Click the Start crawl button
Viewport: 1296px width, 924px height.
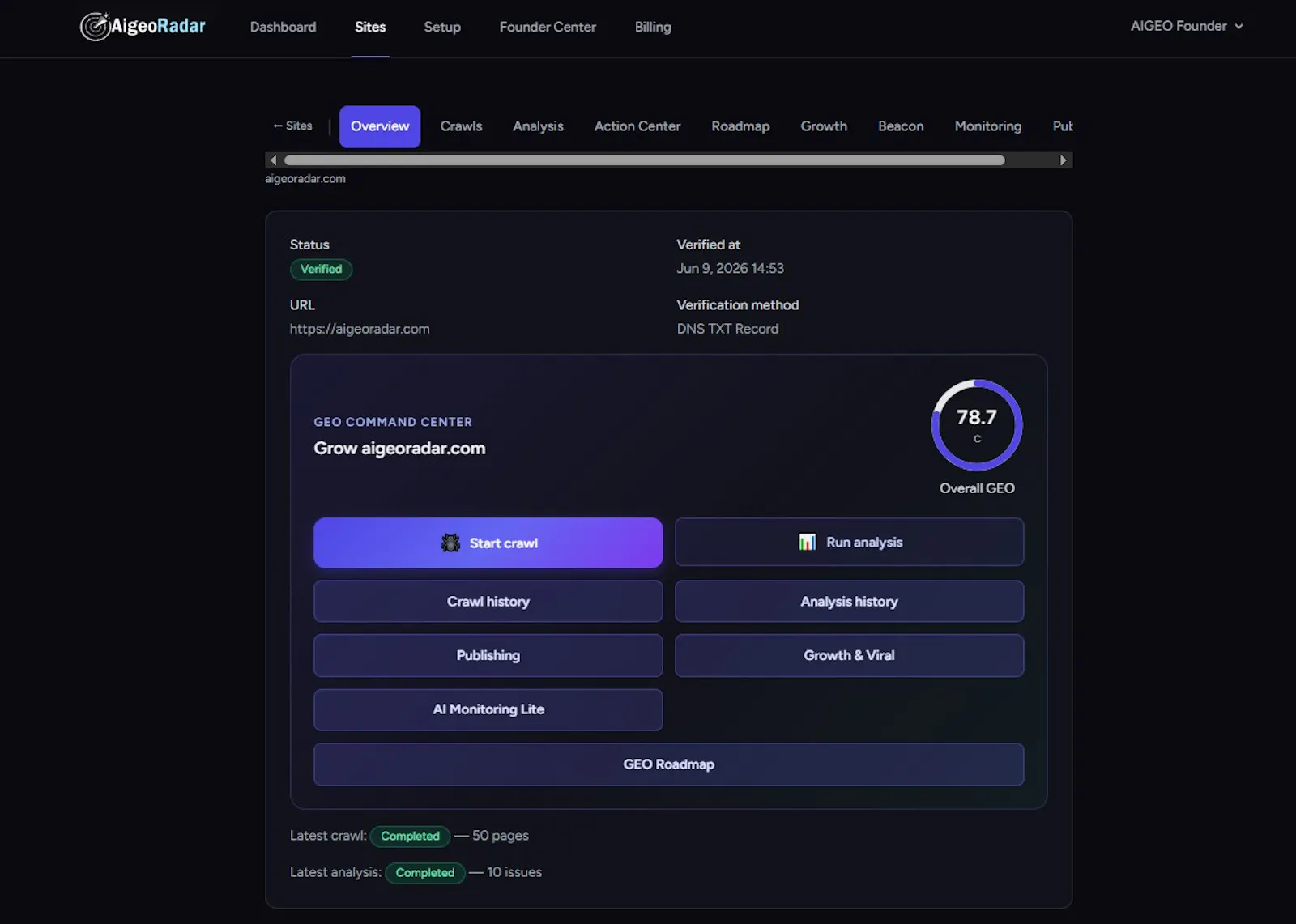coord(488,543)
